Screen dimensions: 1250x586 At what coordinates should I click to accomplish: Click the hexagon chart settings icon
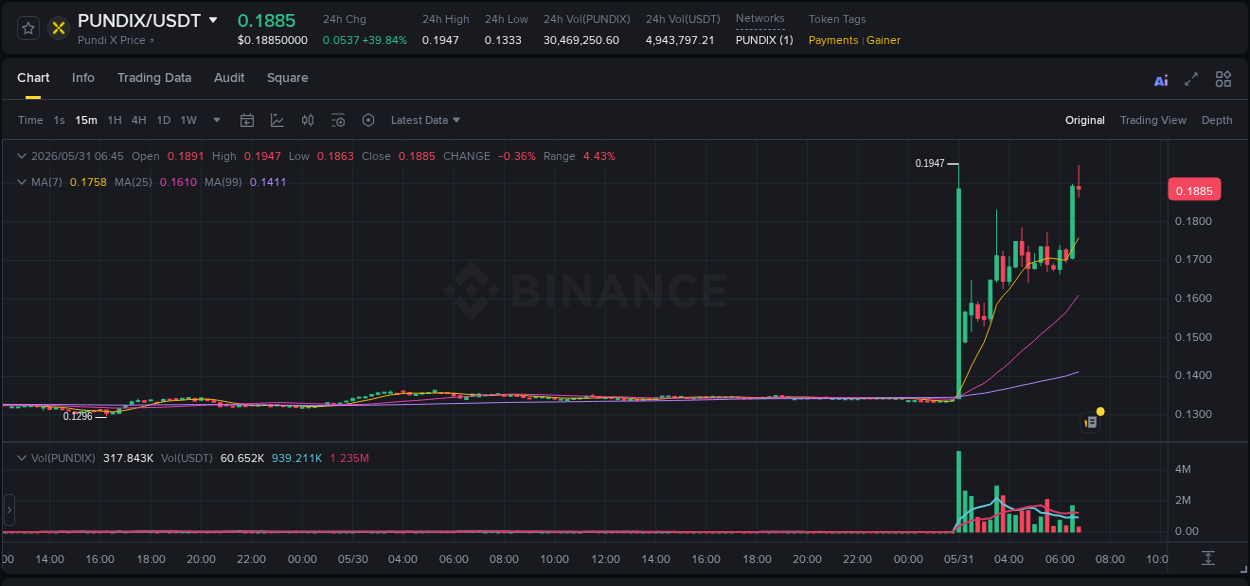point(368,120)
